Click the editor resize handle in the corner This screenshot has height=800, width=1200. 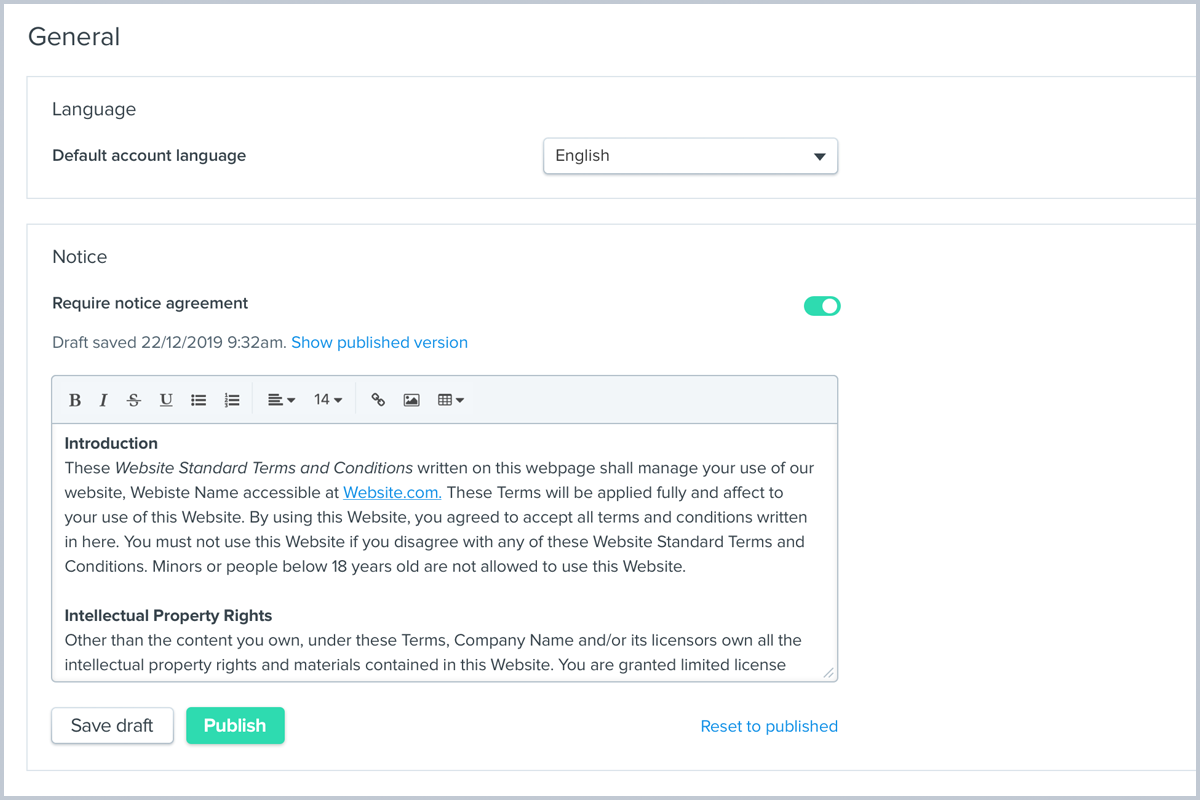(x=829, y=673)
